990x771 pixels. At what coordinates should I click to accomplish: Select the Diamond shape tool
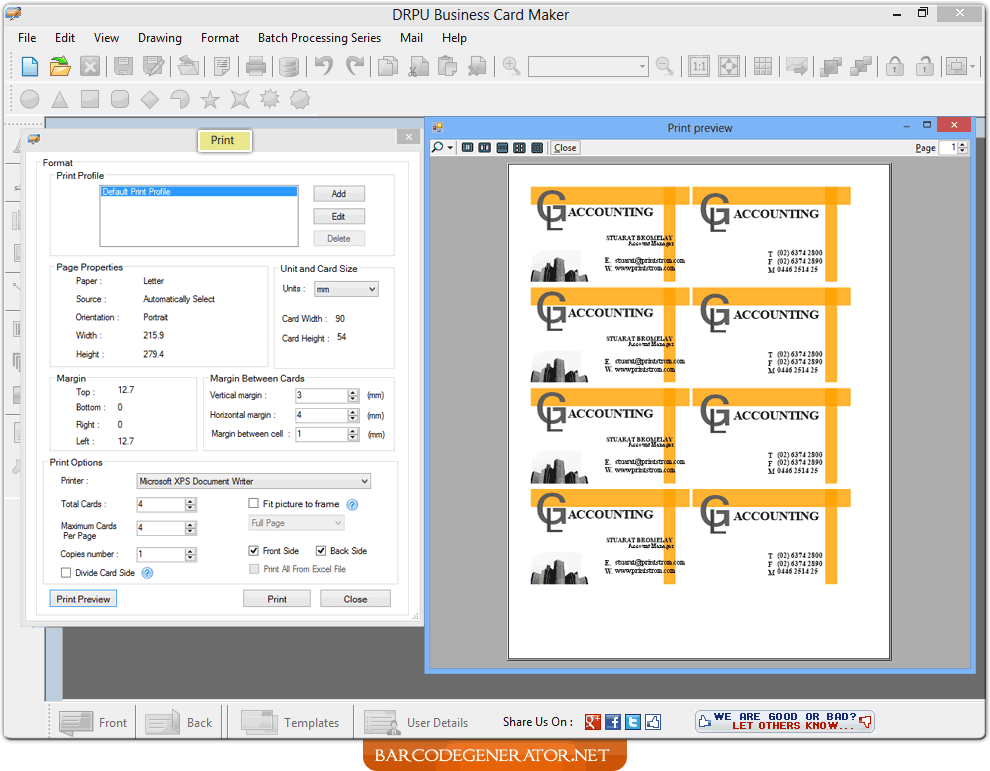click(150, 99)
